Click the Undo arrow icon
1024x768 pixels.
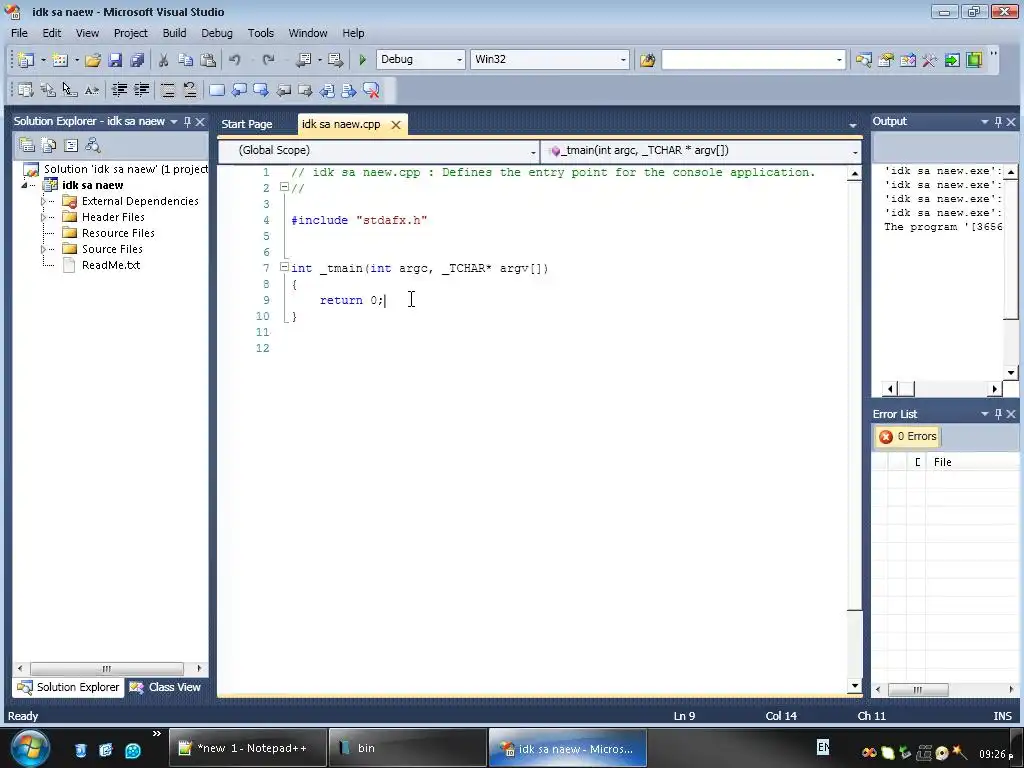click(x=234, y=60)
